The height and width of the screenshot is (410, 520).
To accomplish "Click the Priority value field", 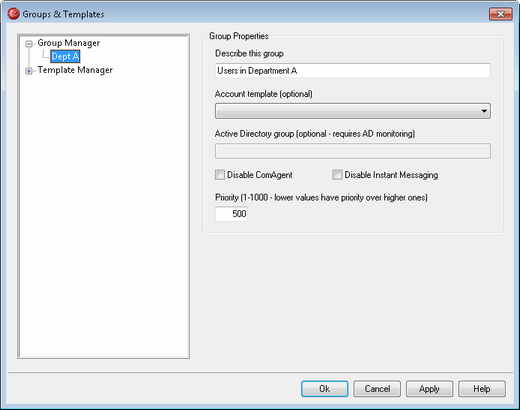I will (231, 214).
